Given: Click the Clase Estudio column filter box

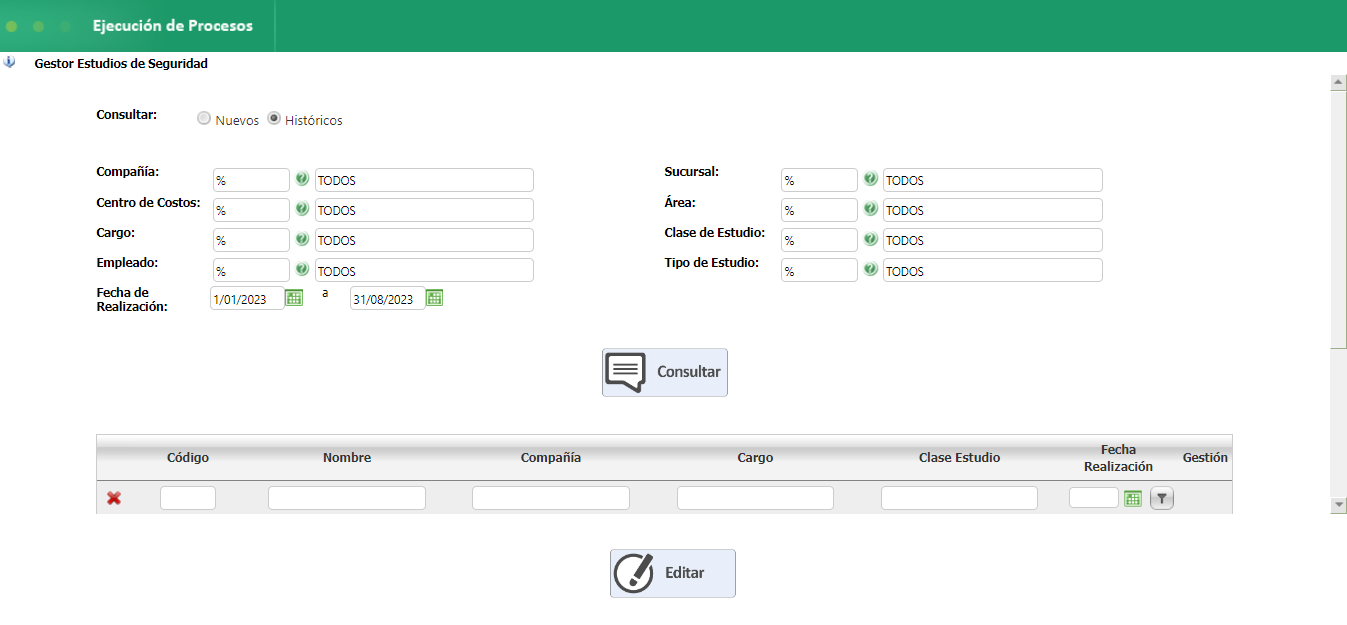Looking at the screenshot, I should (959, 498).
